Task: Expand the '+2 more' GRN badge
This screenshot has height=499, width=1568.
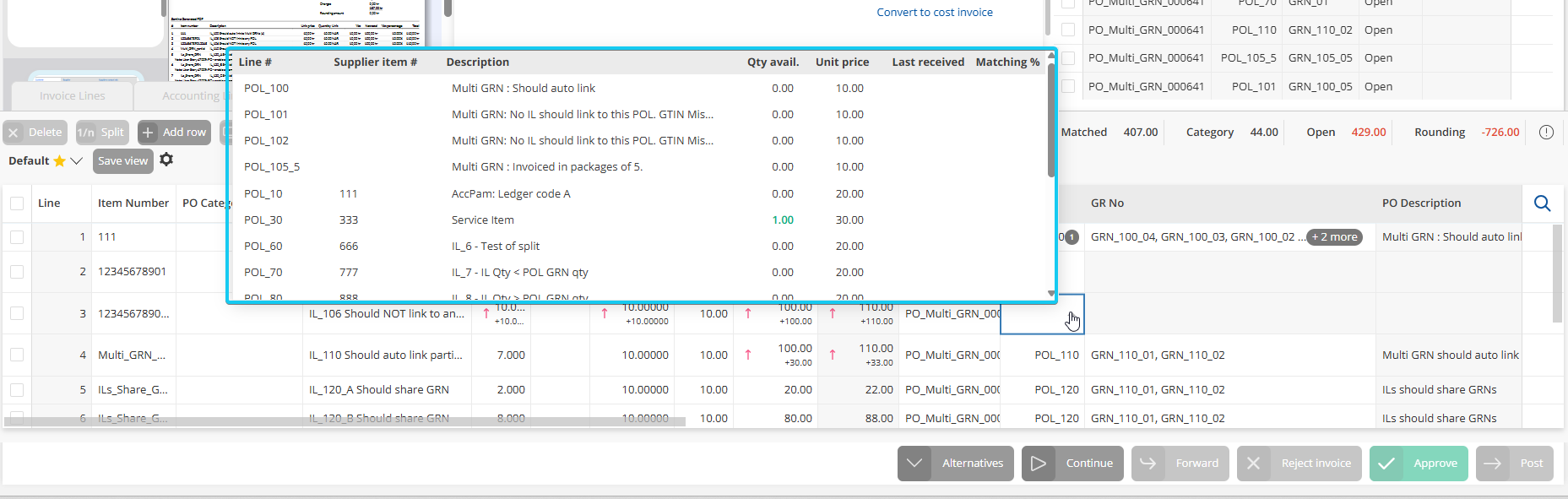Action: (1334, 237)
